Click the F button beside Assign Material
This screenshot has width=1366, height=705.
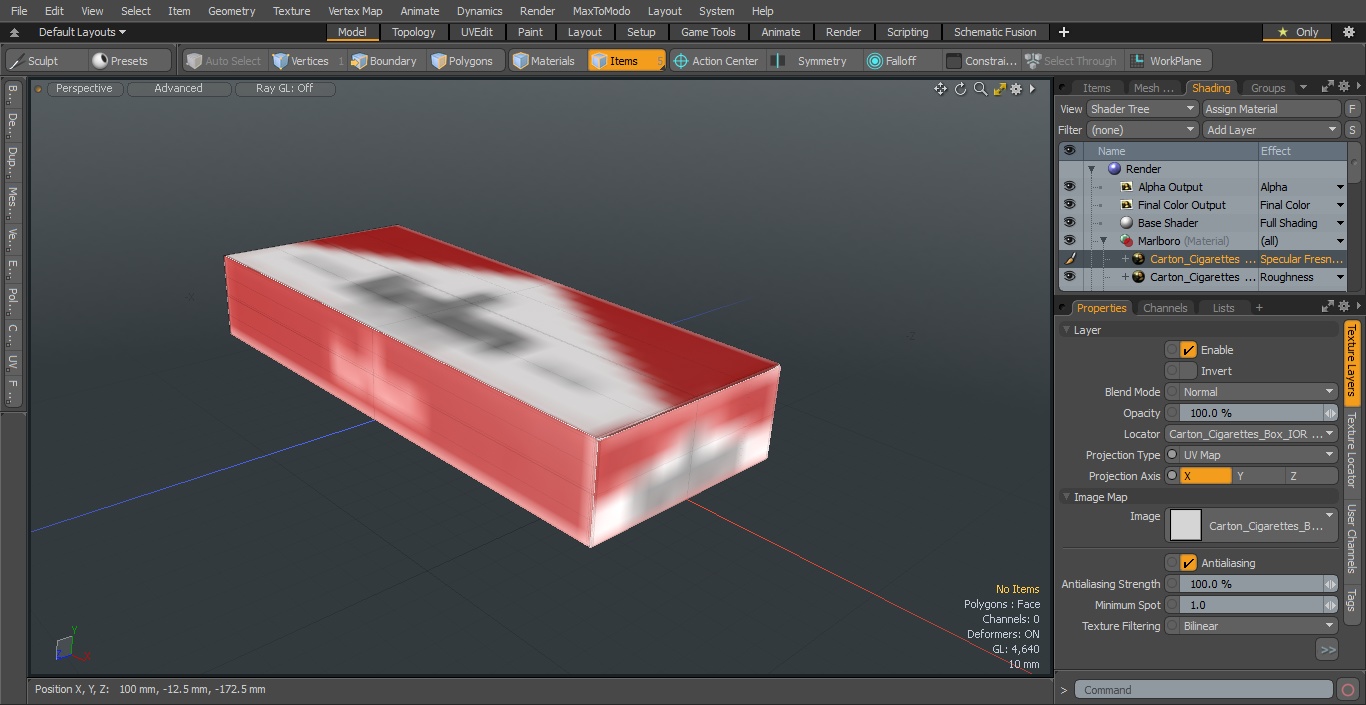pyautogui.click(x=1352, y=109)
